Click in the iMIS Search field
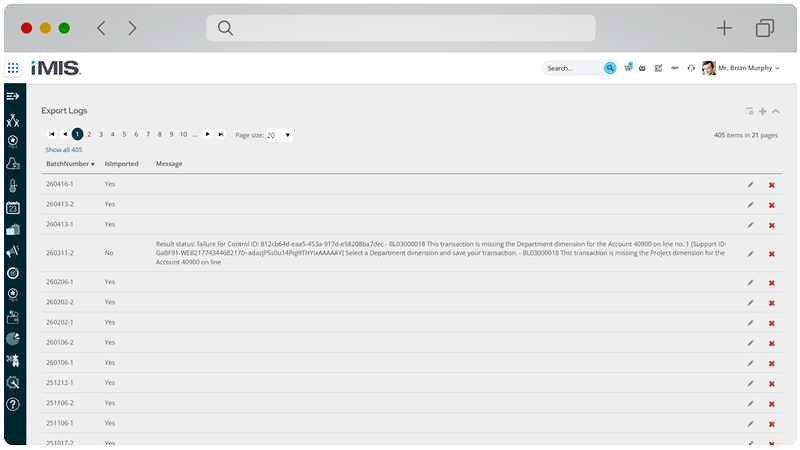Screen dimensions: 800x450 [x=574, y=68]
